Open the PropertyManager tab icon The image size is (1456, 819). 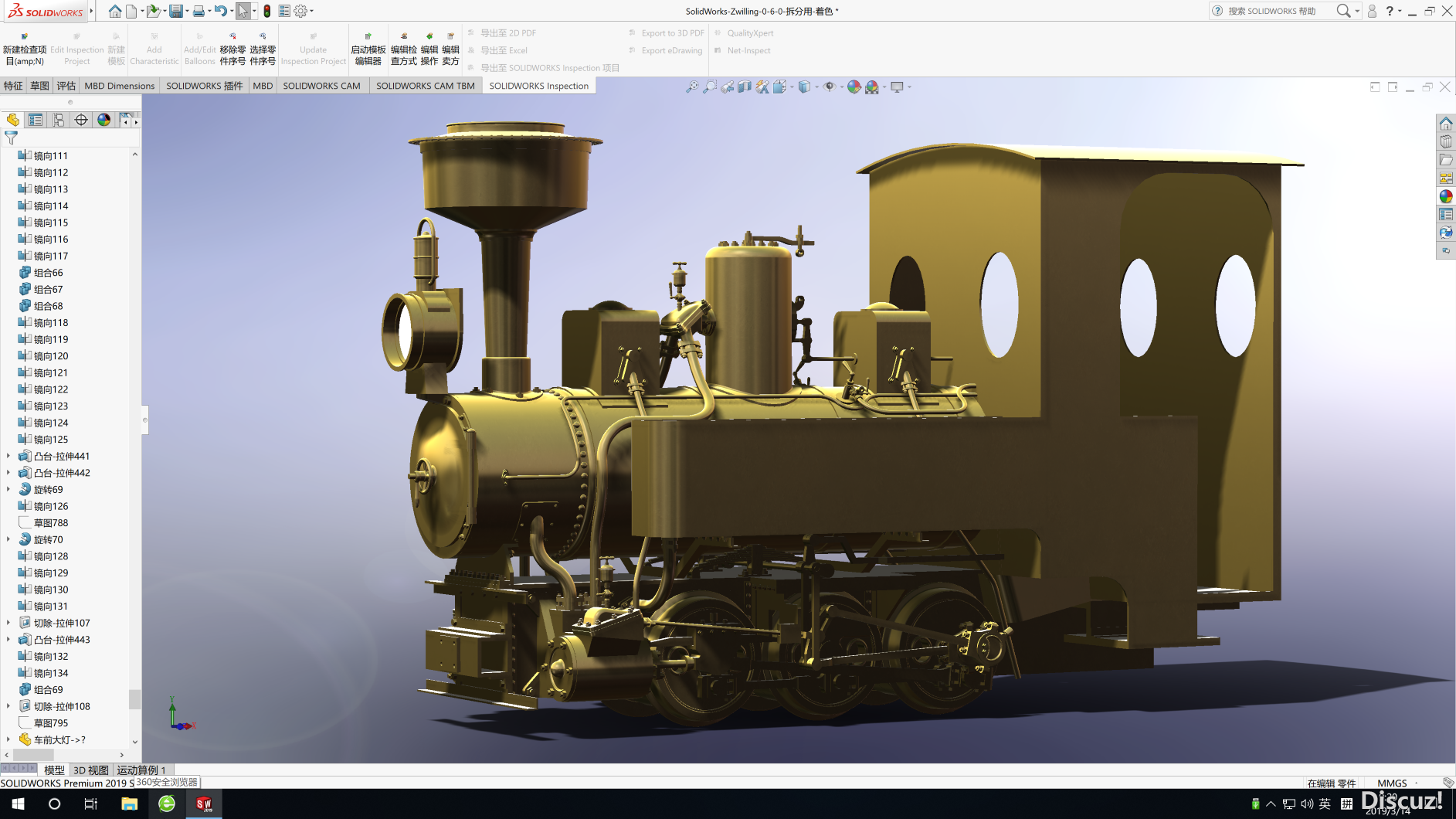[x=36, y=120]
